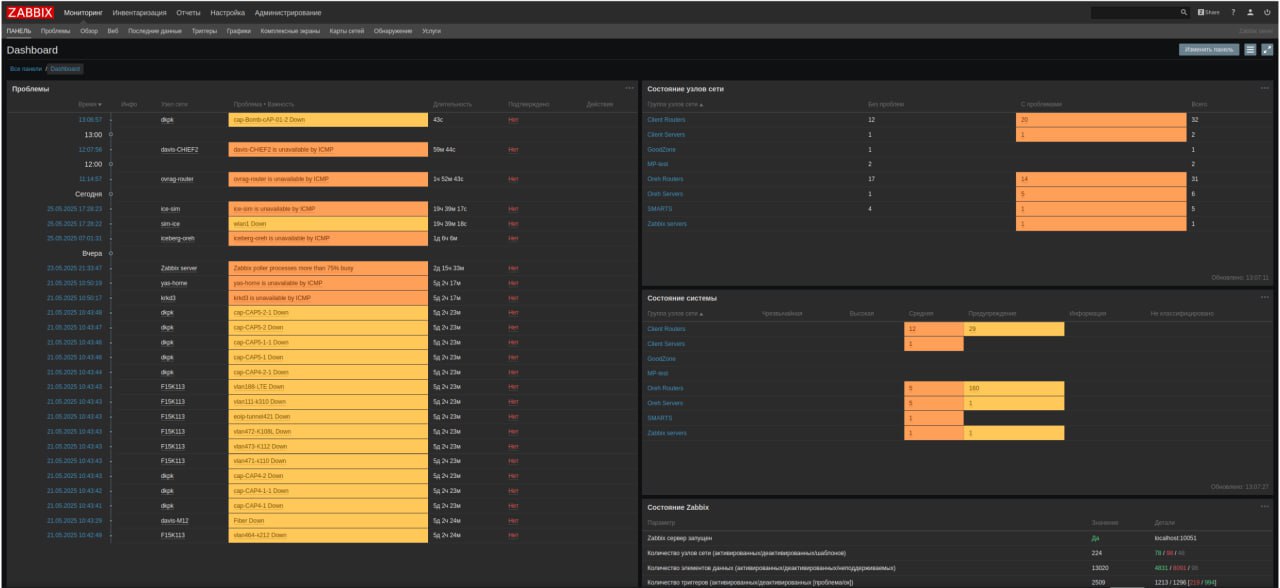Open the vlan188-LTE Down problem
The width and height of the screenshot is (1280, 588).
259,387
